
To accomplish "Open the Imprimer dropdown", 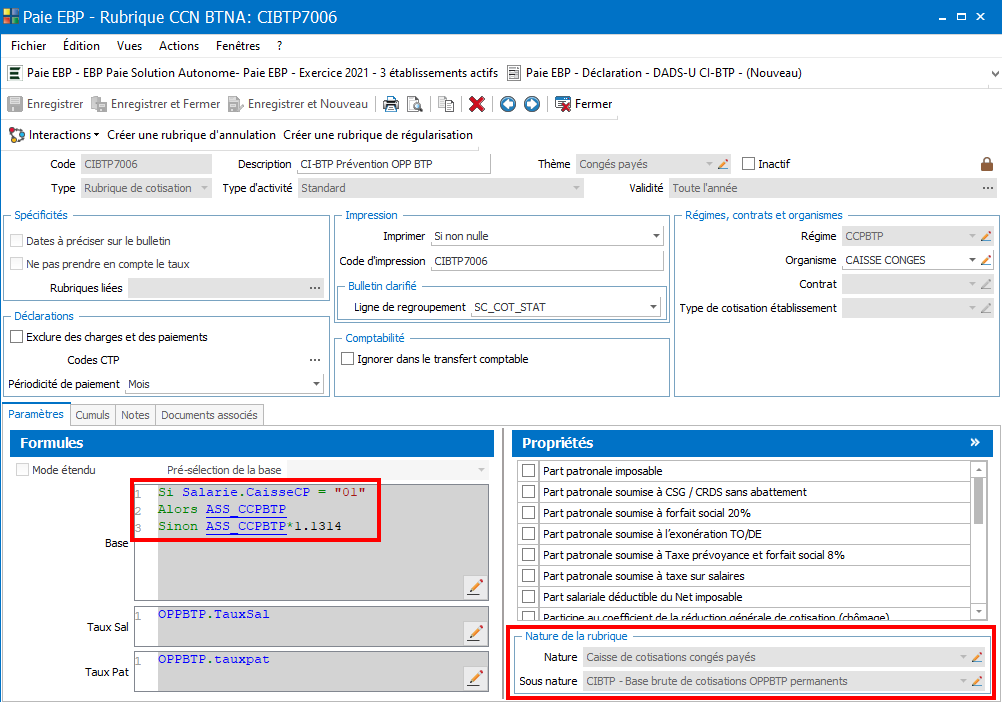I will pos(656,236).
